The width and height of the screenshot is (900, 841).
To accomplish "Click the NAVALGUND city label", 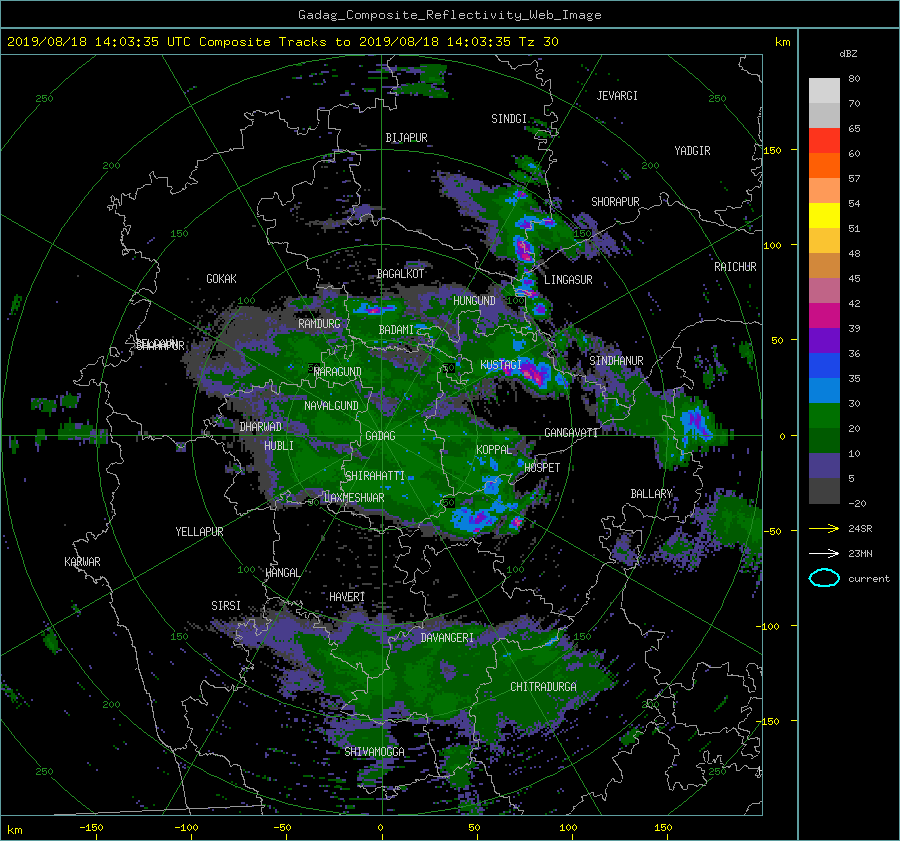I will 331,406.
